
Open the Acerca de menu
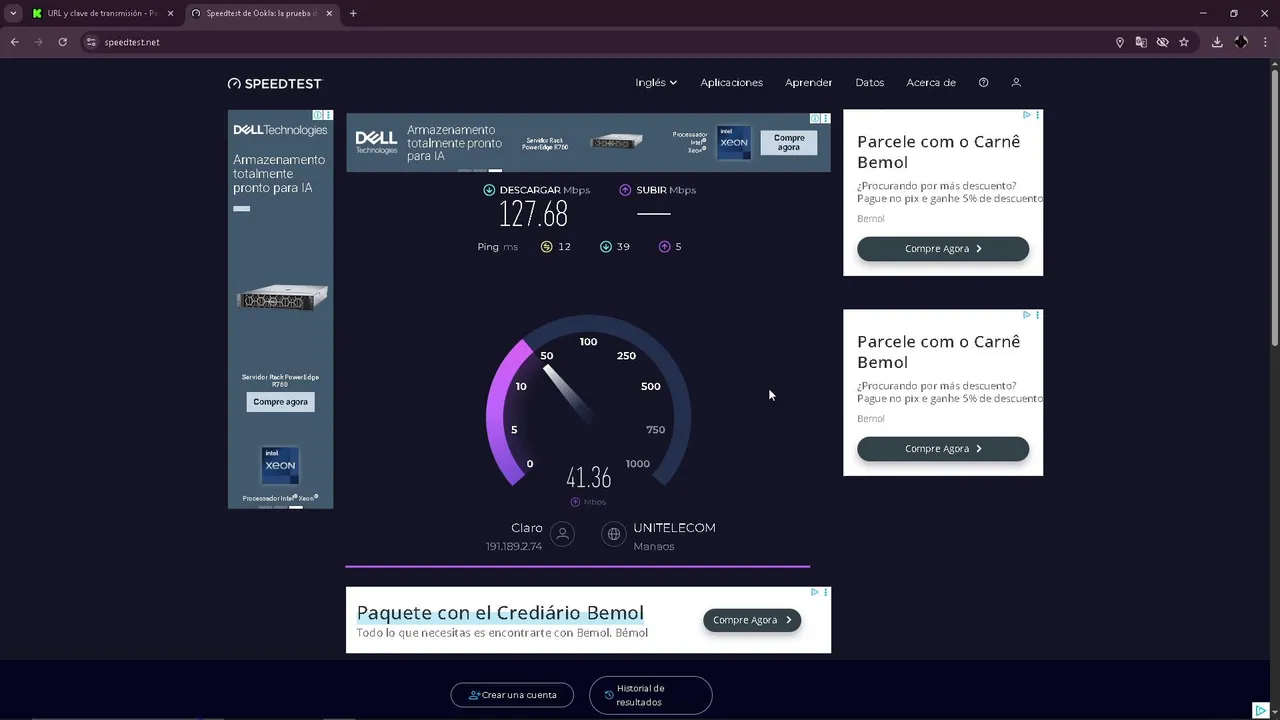(x=931, y=82)
